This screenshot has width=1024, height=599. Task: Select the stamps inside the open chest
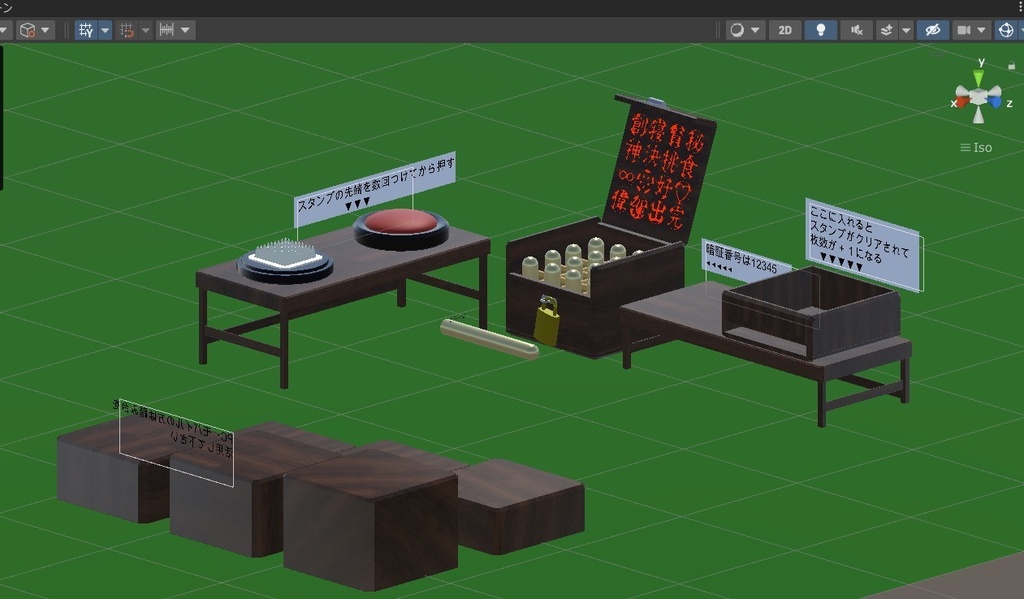578,265
